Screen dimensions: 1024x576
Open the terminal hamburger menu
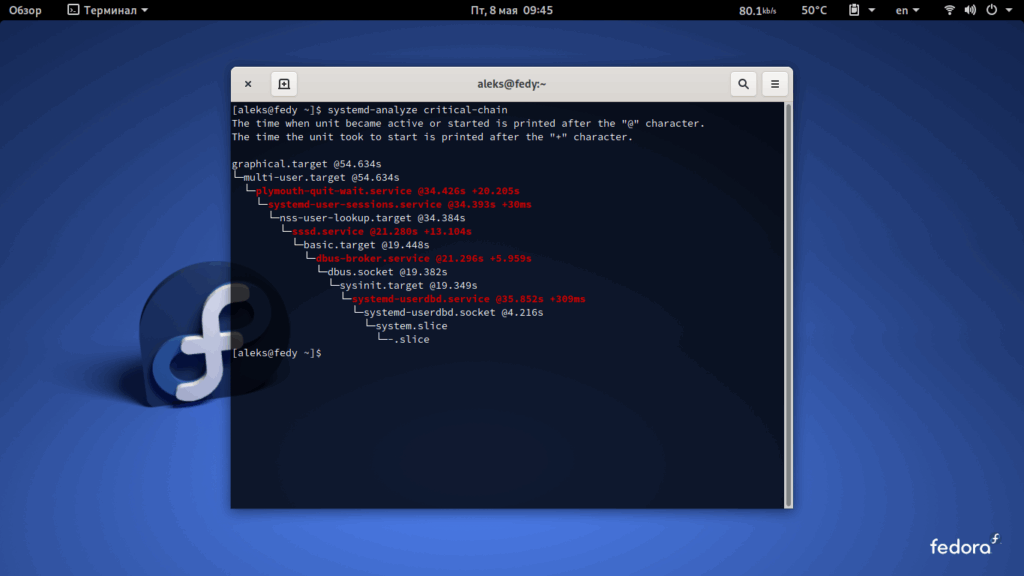775,84
